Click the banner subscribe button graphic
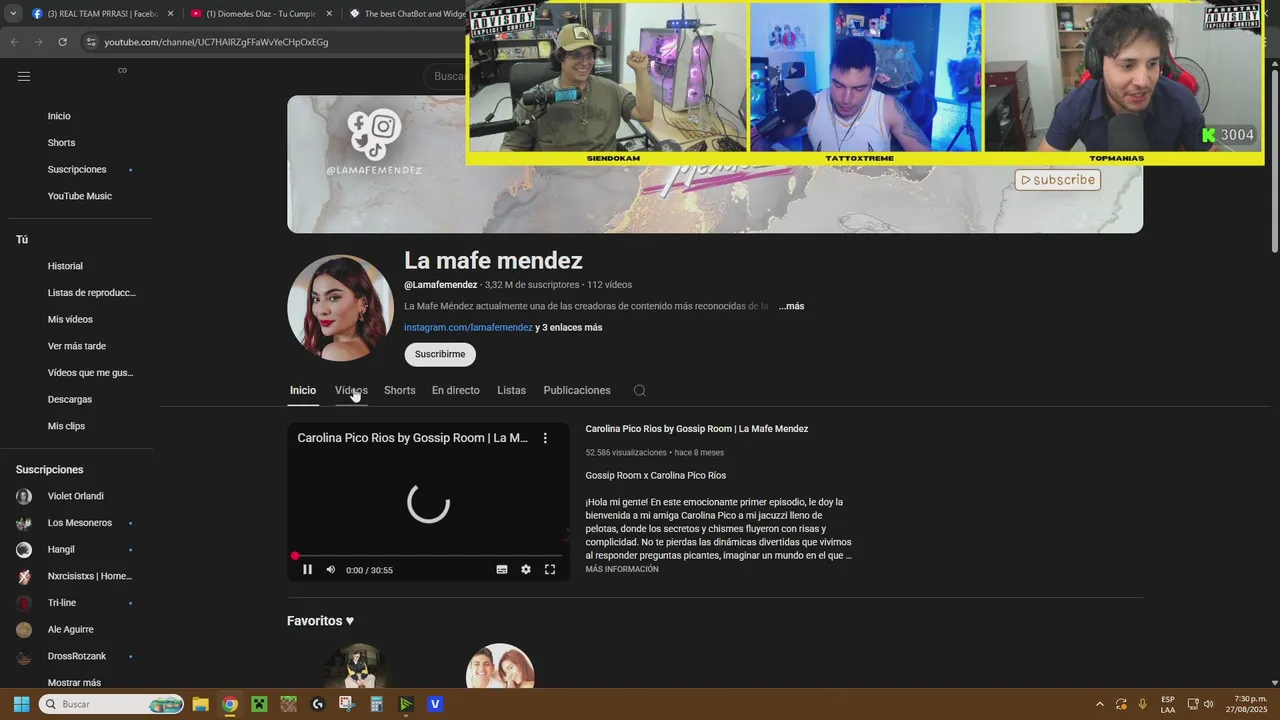Image resolution: width=1280 pixels, height=720 pixels. click(1057, 180)
